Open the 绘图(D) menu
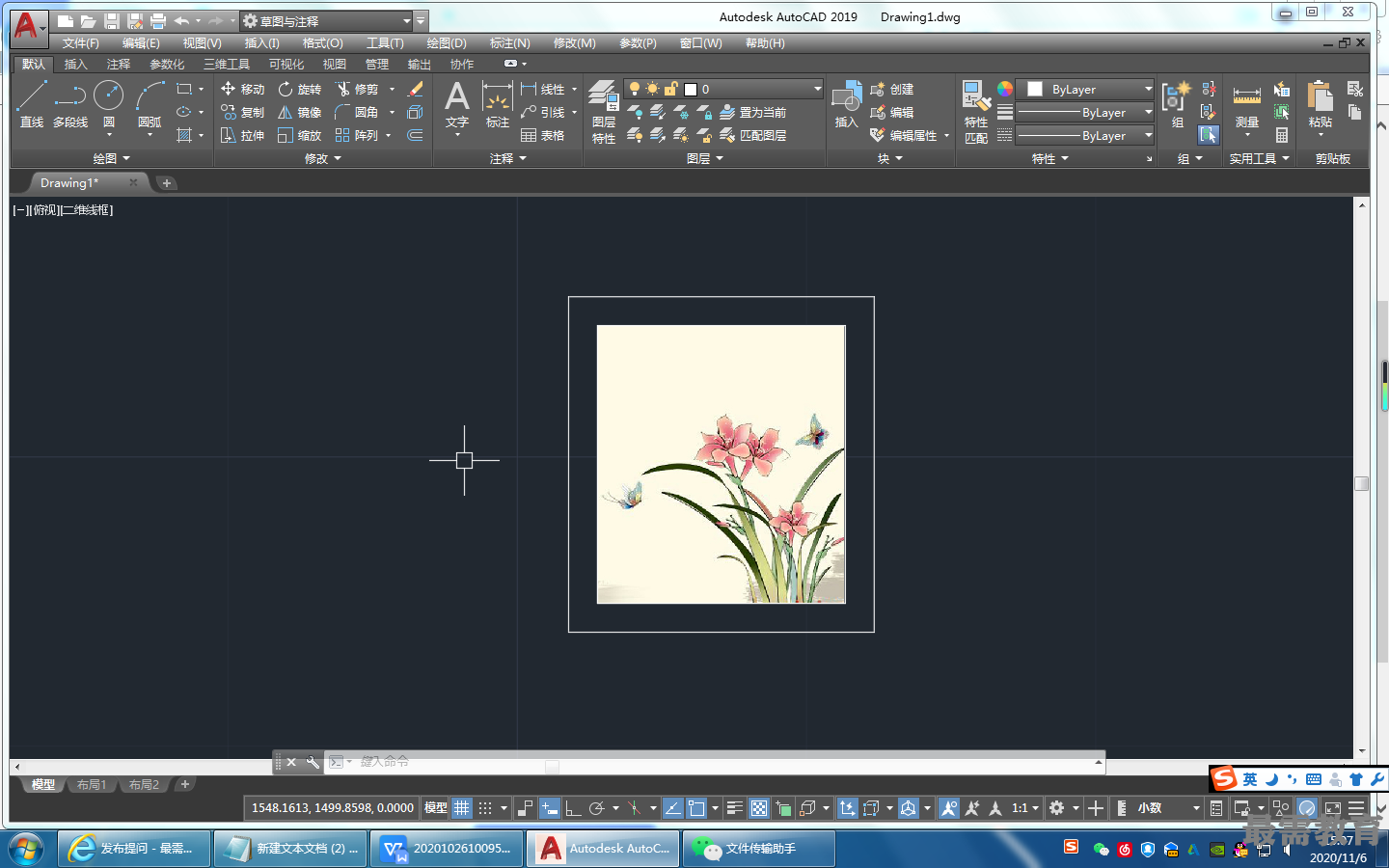 447,43
